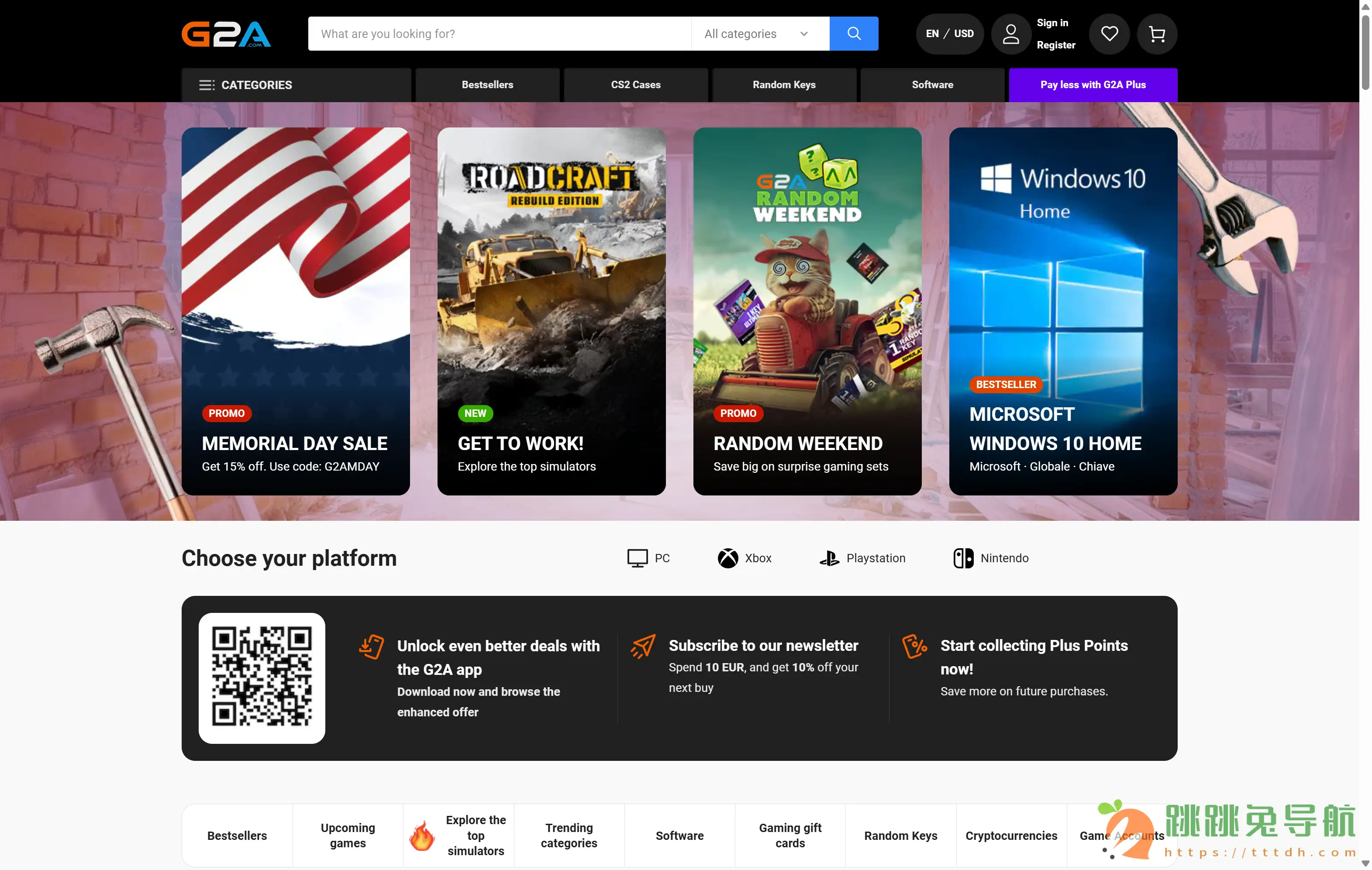Image resolution: width=1372 pixels, height=870 pixels.
Task: Click 'Save big on surprise gaming sets'
Action: [800, 467]
